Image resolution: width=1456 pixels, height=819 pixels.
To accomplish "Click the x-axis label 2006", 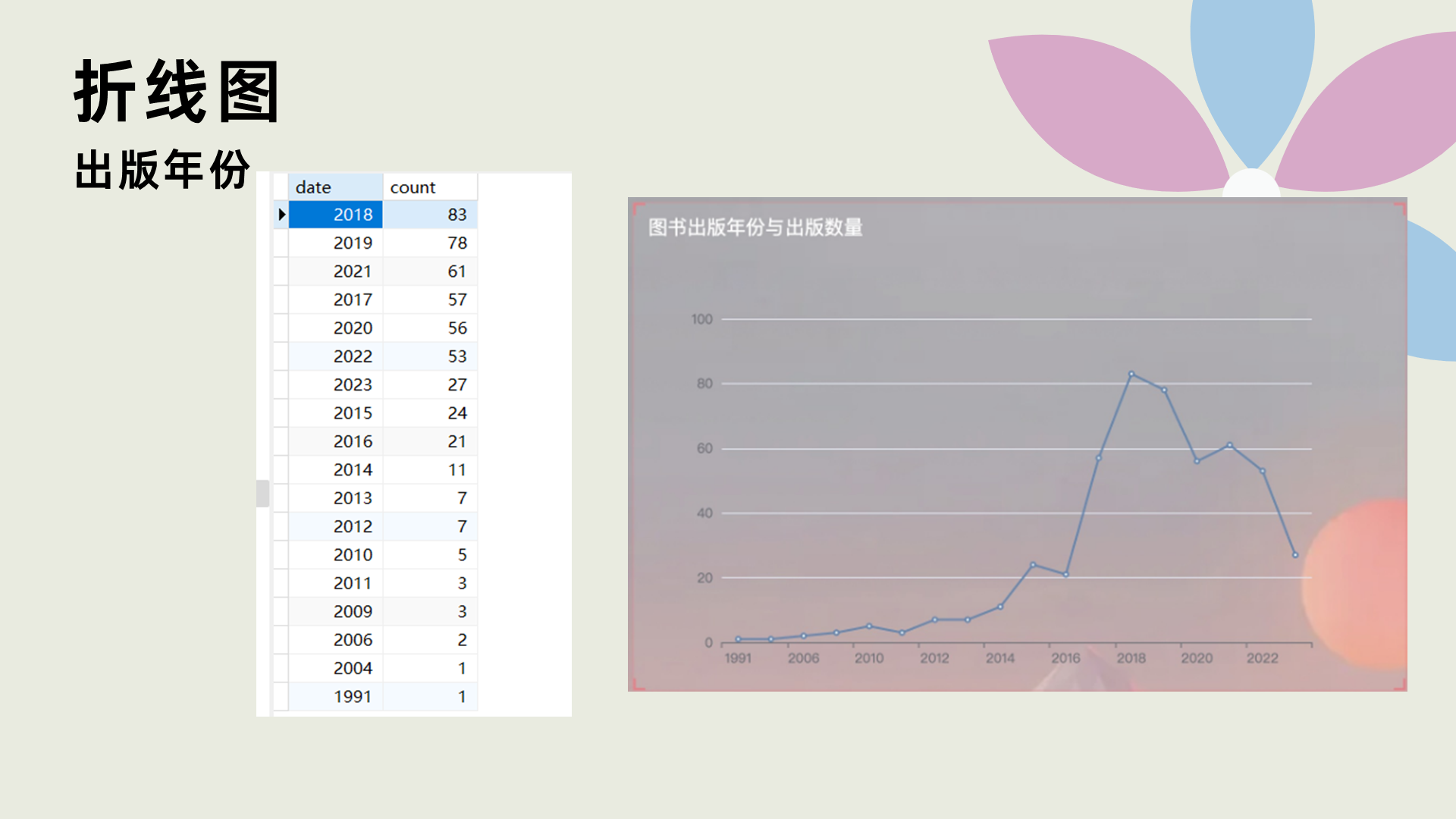I will pos(804,658).
